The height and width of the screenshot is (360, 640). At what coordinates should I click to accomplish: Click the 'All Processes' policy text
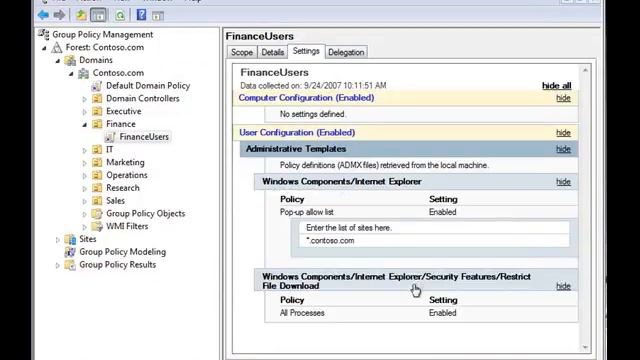click(302, 313)
